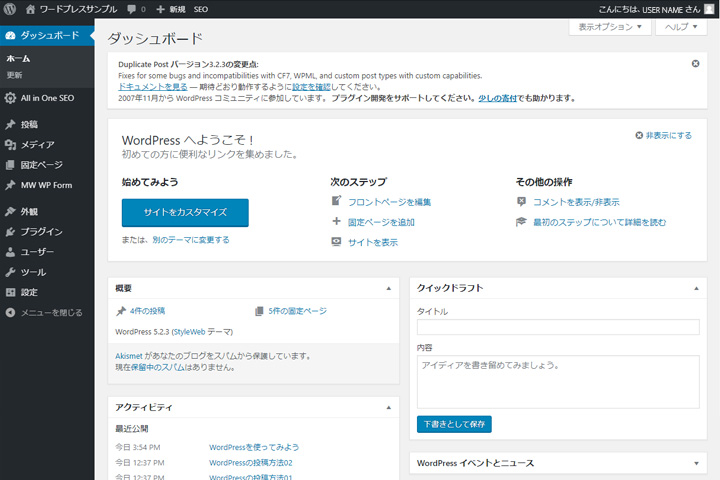
Task: Open ドキュメントを見る link
Action: (153, 87)
